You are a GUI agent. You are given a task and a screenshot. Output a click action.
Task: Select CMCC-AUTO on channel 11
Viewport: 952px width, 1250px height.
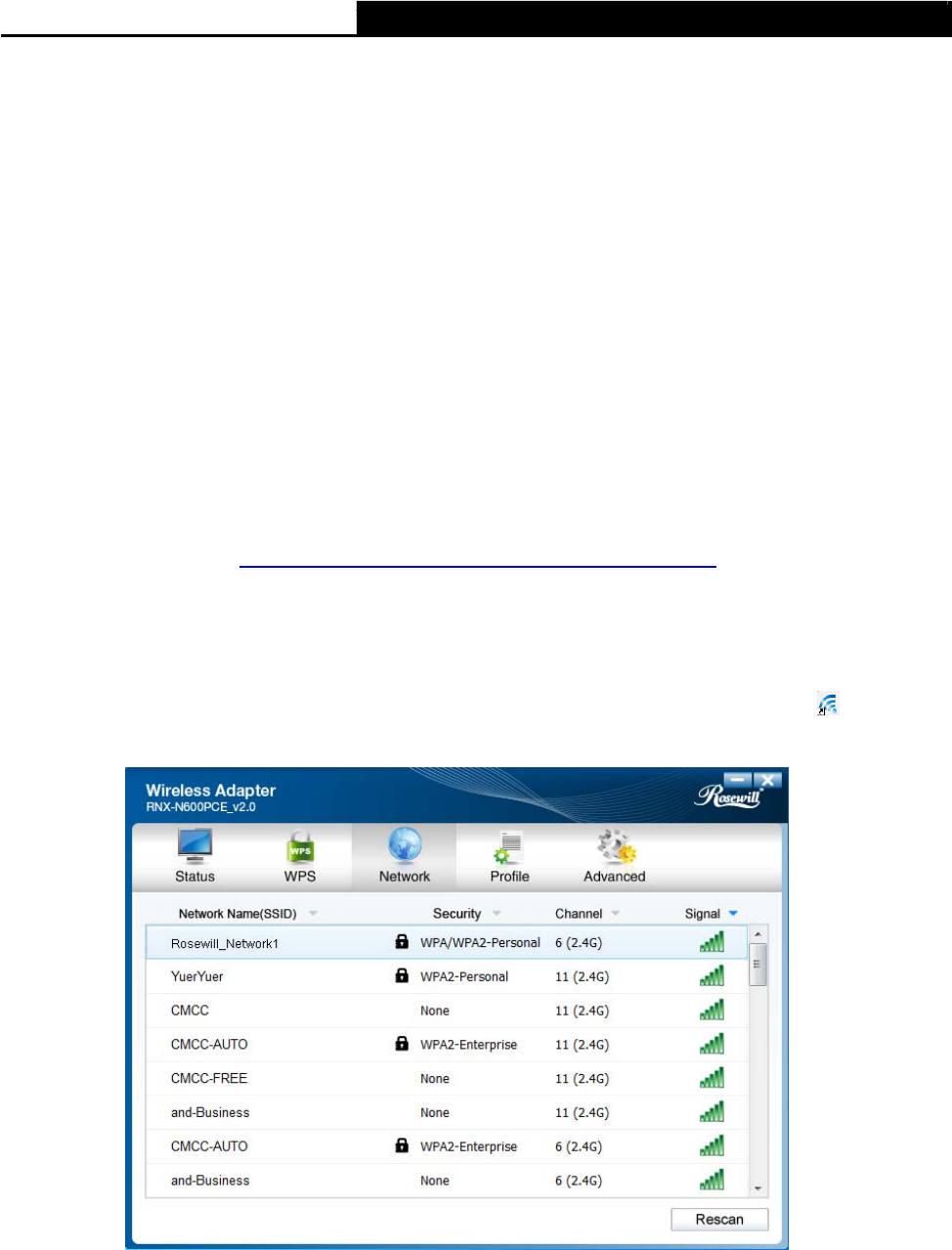point(209,1045)
